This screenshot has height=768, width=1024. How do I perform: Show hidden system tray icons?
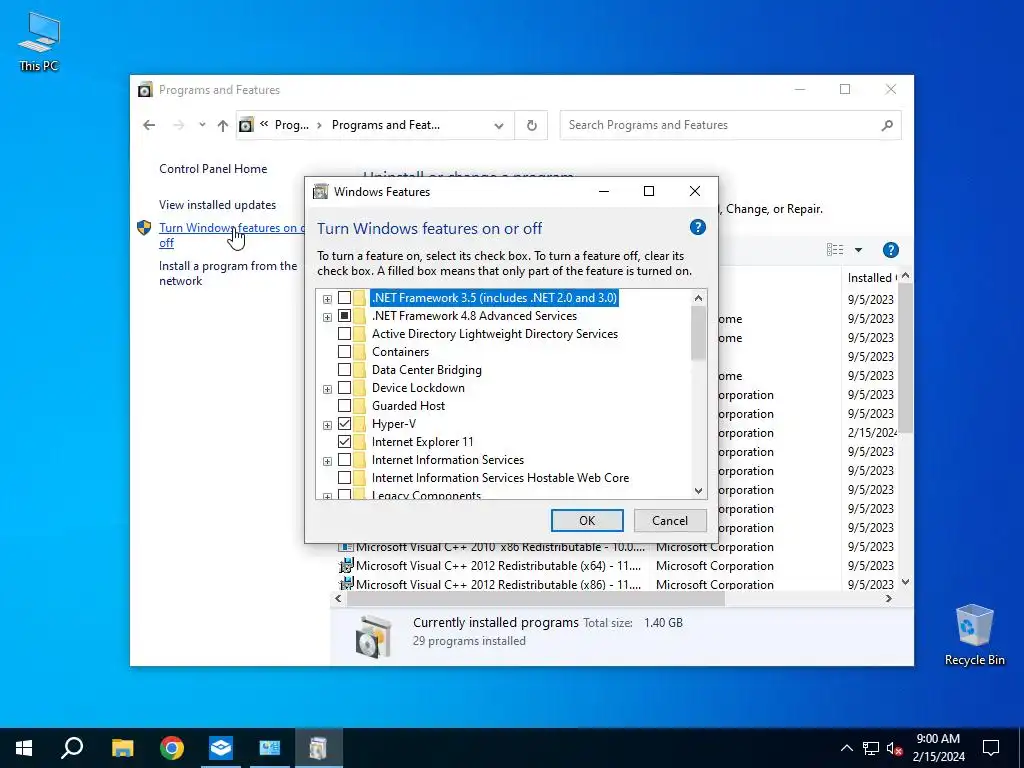[x=846, y=748]
